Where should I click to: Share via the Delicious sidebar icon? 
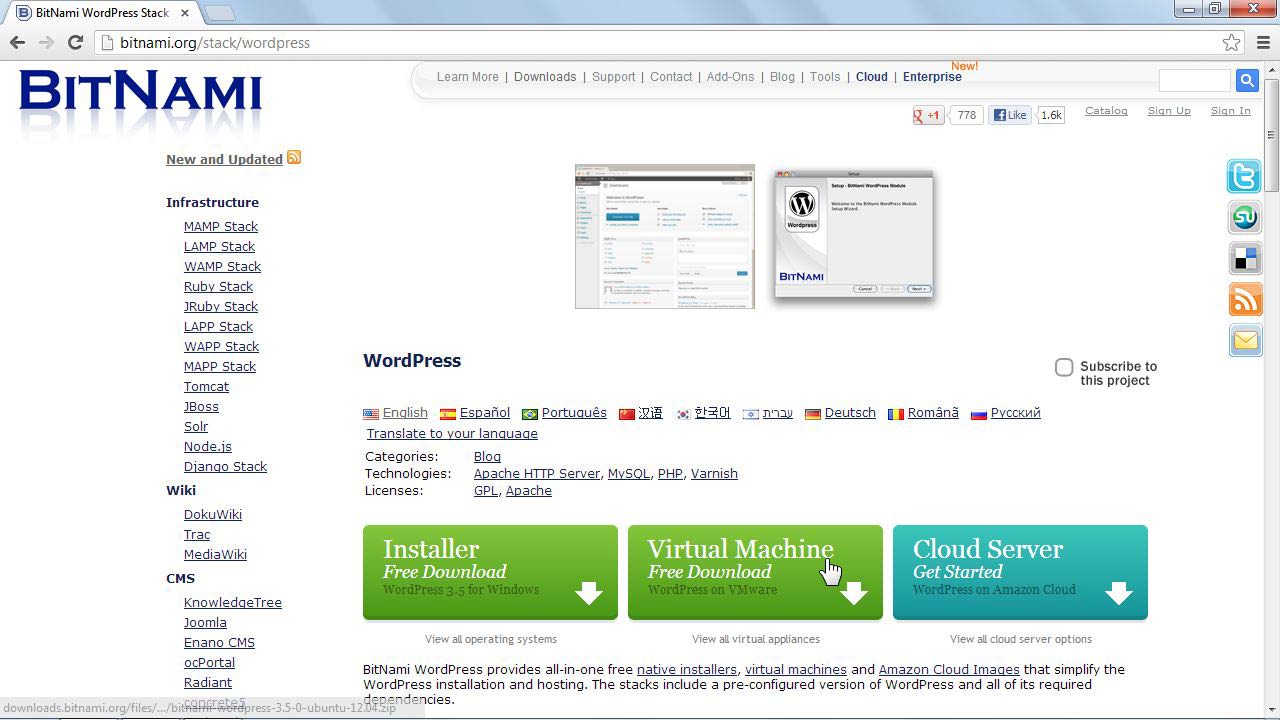pyautogui.click(x=1245, y=258)
